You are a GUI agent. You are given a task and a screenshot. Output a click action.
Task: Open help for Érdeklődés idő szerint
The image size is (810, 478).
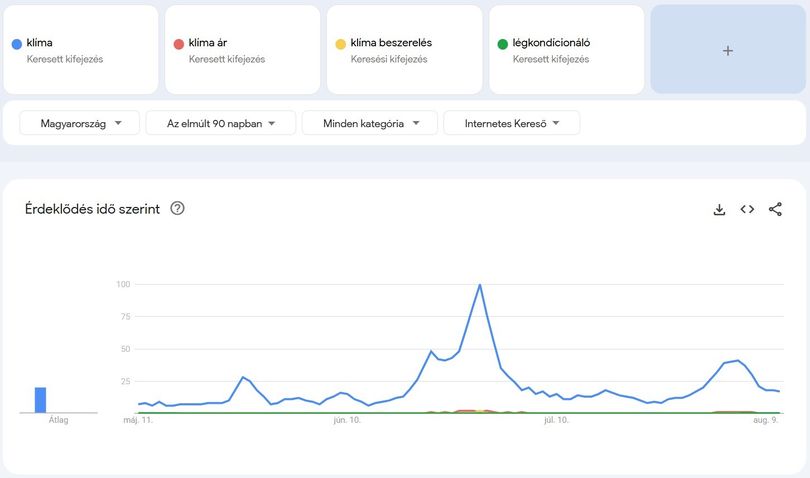(x=177, y=208)
